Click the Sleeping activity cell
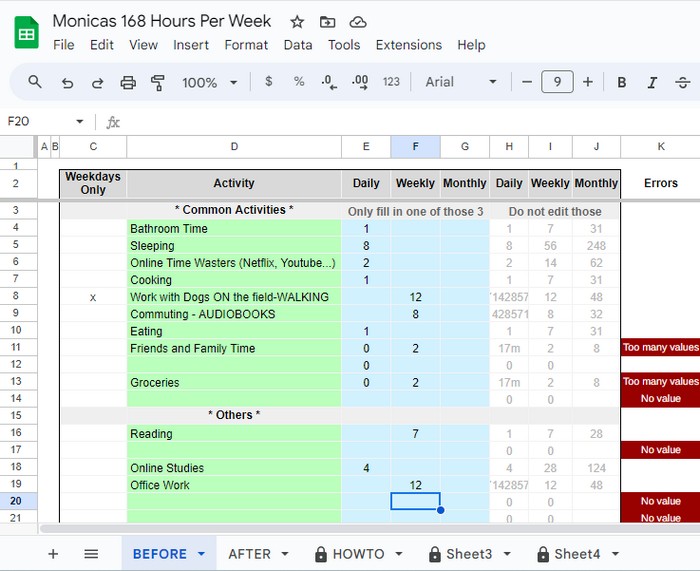This screenshot has width=700, height=571. click(234, 246)
